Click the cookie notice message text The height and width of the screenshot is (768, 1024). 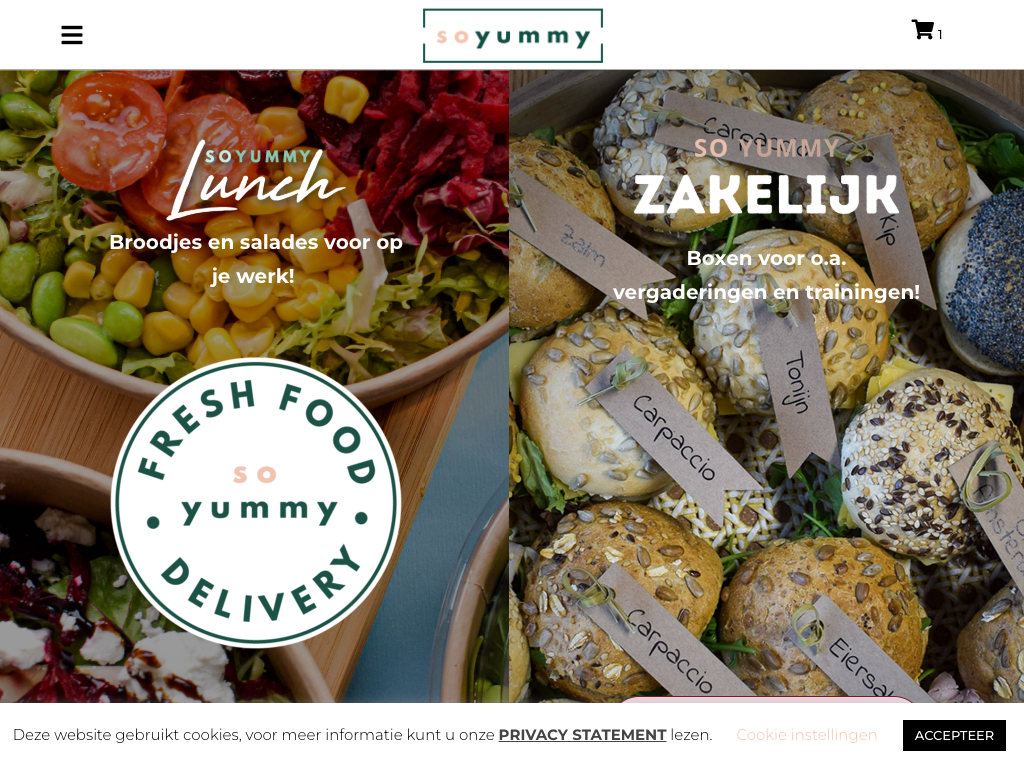click(362, 735)
